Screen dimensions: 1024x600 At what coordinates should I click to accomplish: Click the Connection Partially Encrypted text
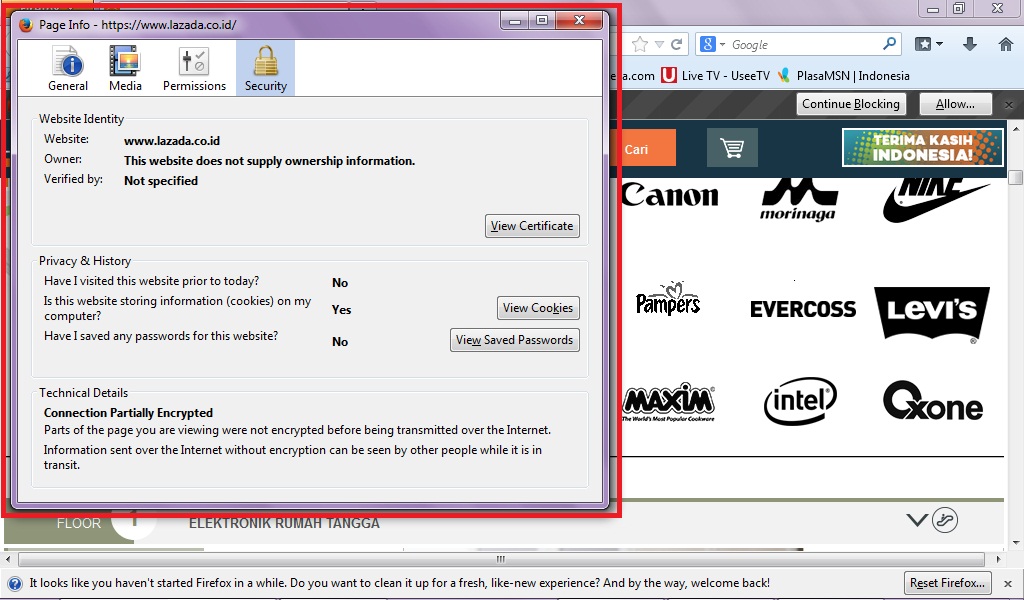(128, 413)
